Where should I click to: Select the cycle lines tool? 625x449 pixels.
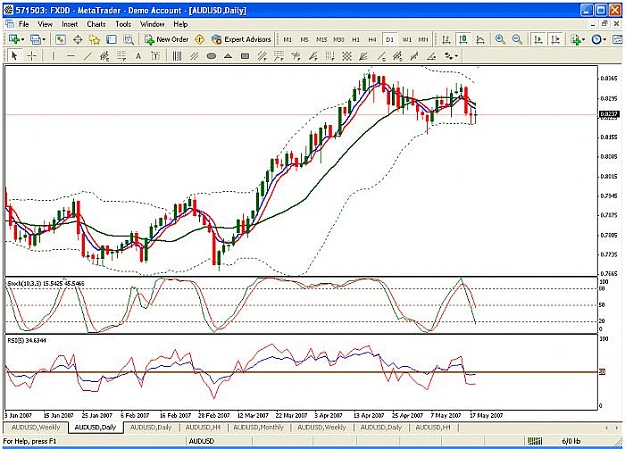(x=177, y=56)
